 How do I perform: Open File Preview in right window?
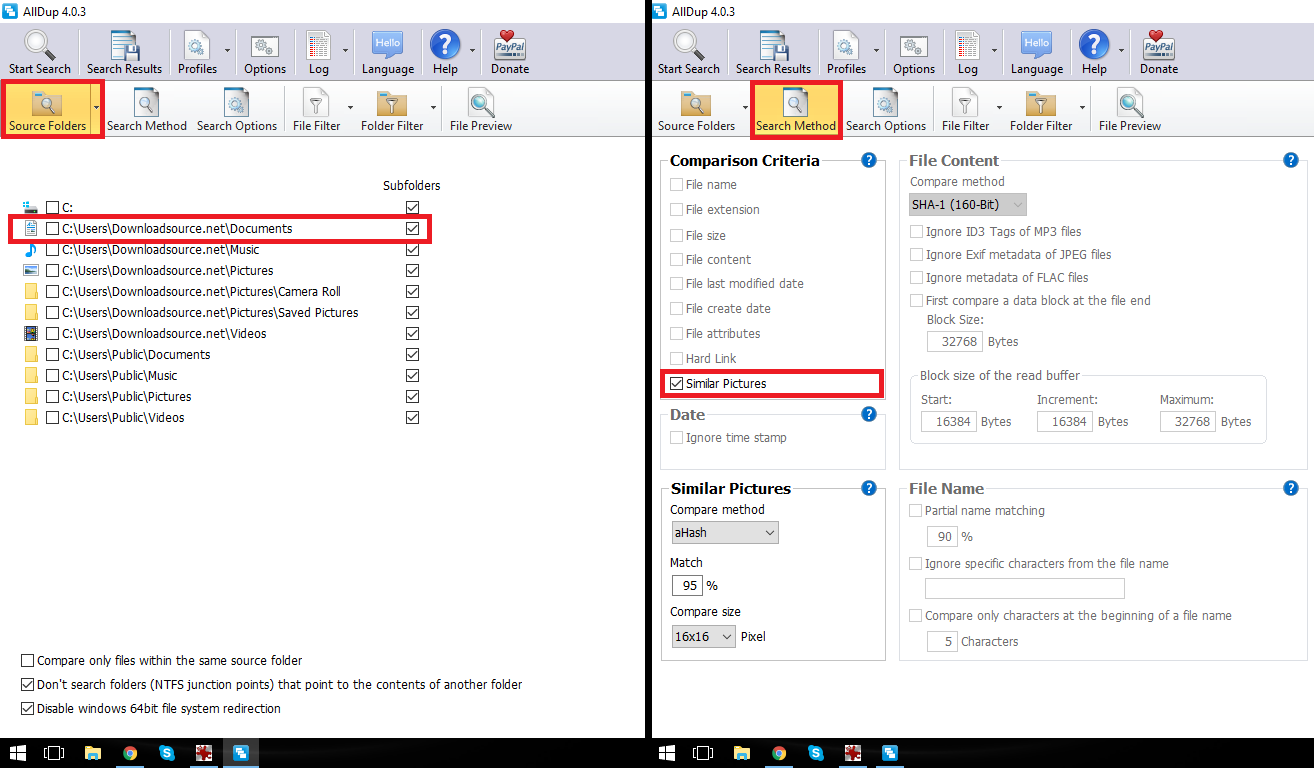(x=1130, y=110)
